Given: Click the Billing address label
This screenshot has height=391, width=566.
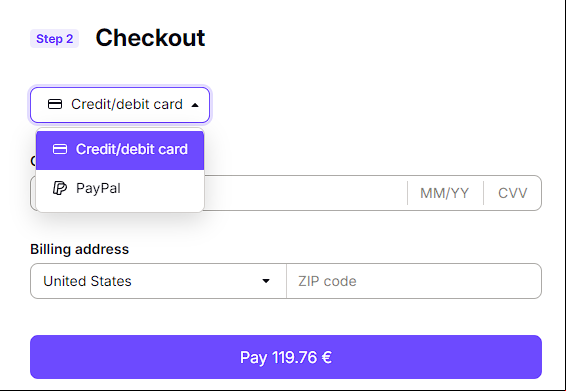Looking at the screenshot, I should click(79, 249).
